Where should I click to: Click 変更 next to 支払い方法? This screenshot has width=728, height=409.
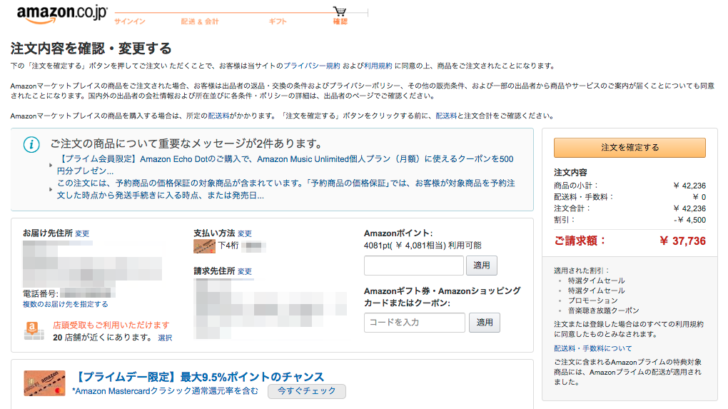(x=245, y=234)
